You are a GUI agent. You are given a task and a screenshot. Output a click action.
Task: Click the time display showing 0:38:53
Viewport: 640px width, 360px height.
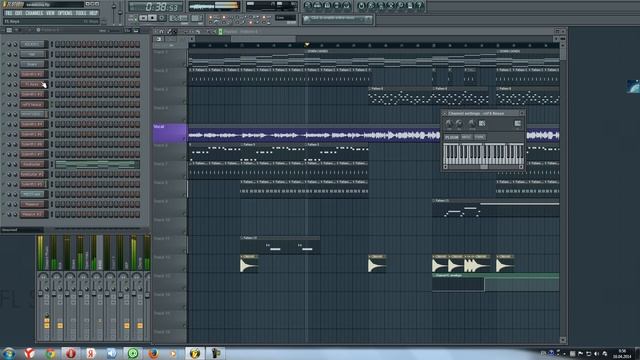pyautogui.click(x=156, y=7)
